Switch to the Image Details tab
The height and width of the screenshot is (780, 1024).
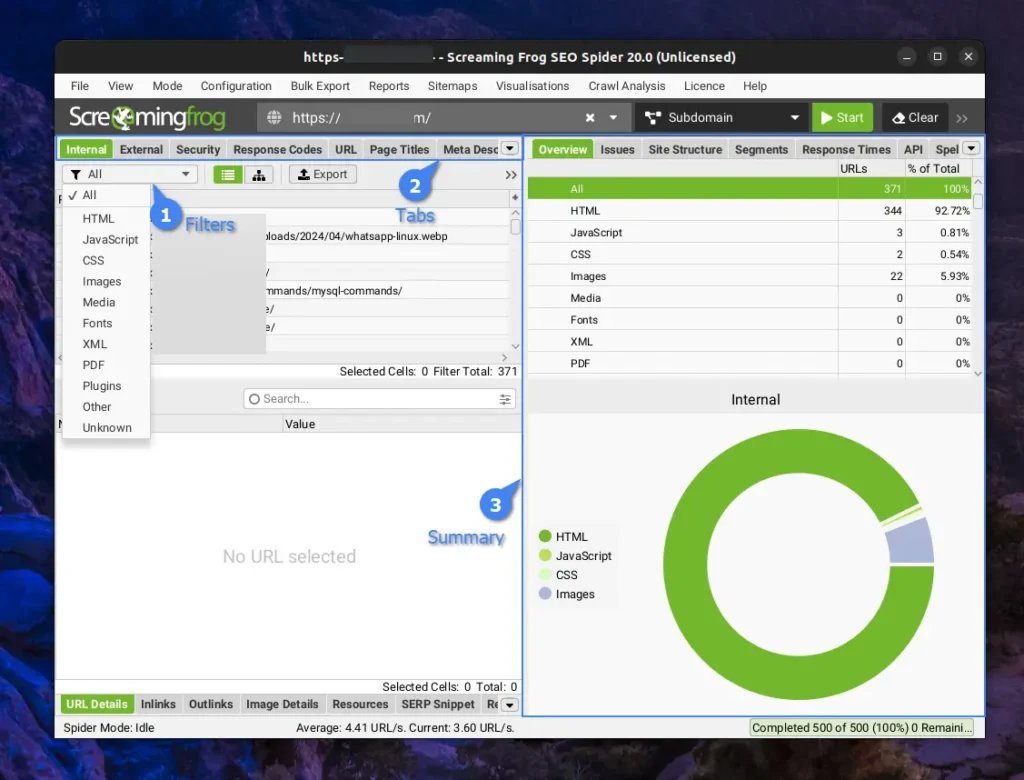pyautogui.click(x=282, y=704)
